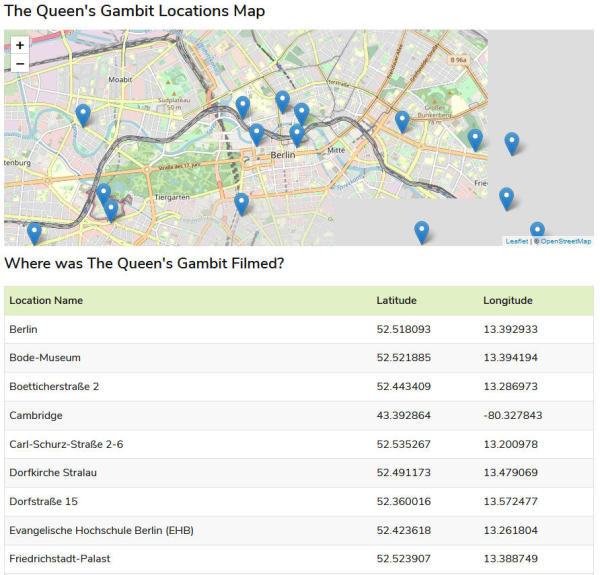This screenshot has width=600, height=575.
Task: Click longitude value 13.200978
Action: (x=510, y=444)
